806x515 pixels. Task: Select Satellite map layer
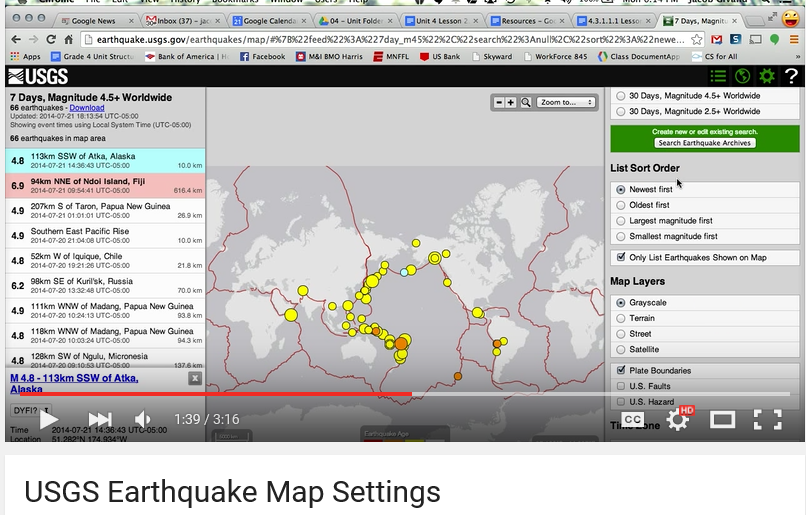(705, 350)
